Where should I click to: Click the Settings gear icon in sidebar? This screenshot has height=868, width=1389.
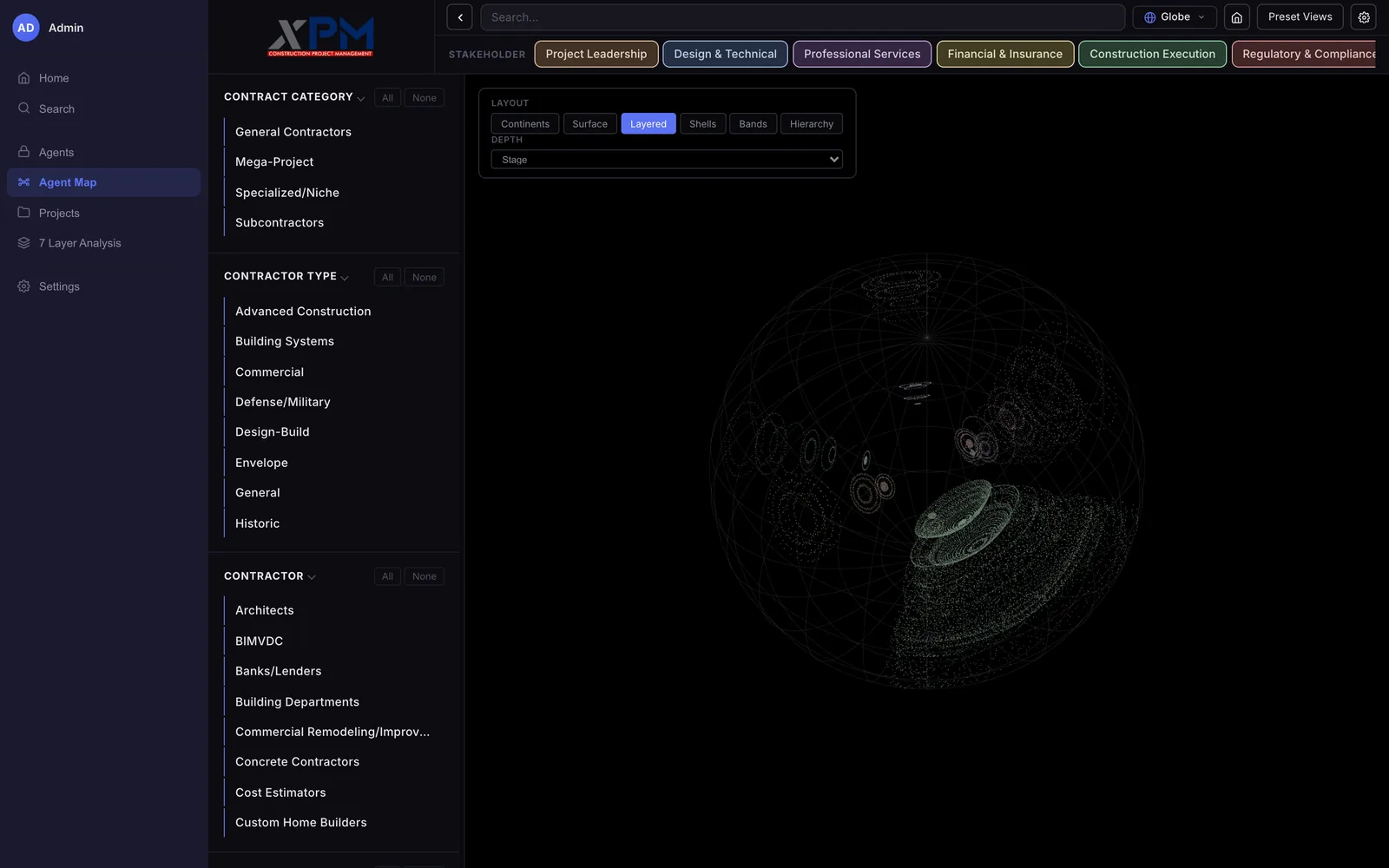tap(24, 286)
